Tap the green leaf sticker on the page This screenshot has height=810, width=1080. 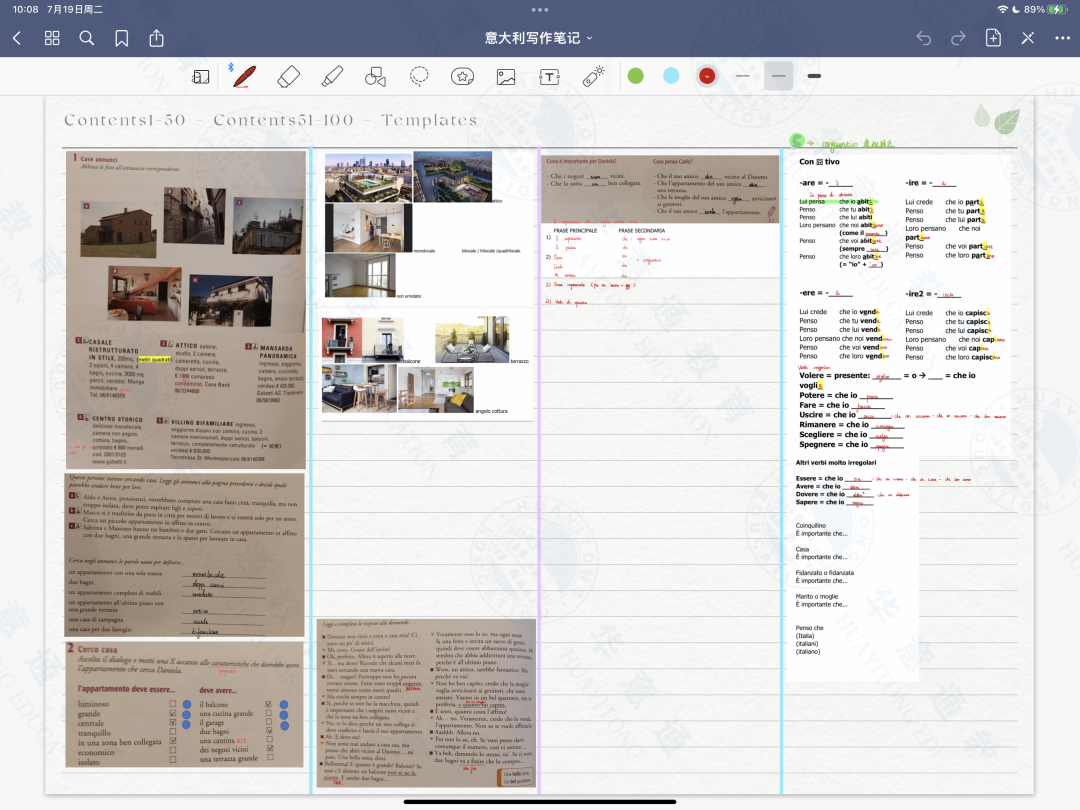[x=1006, y=121]
